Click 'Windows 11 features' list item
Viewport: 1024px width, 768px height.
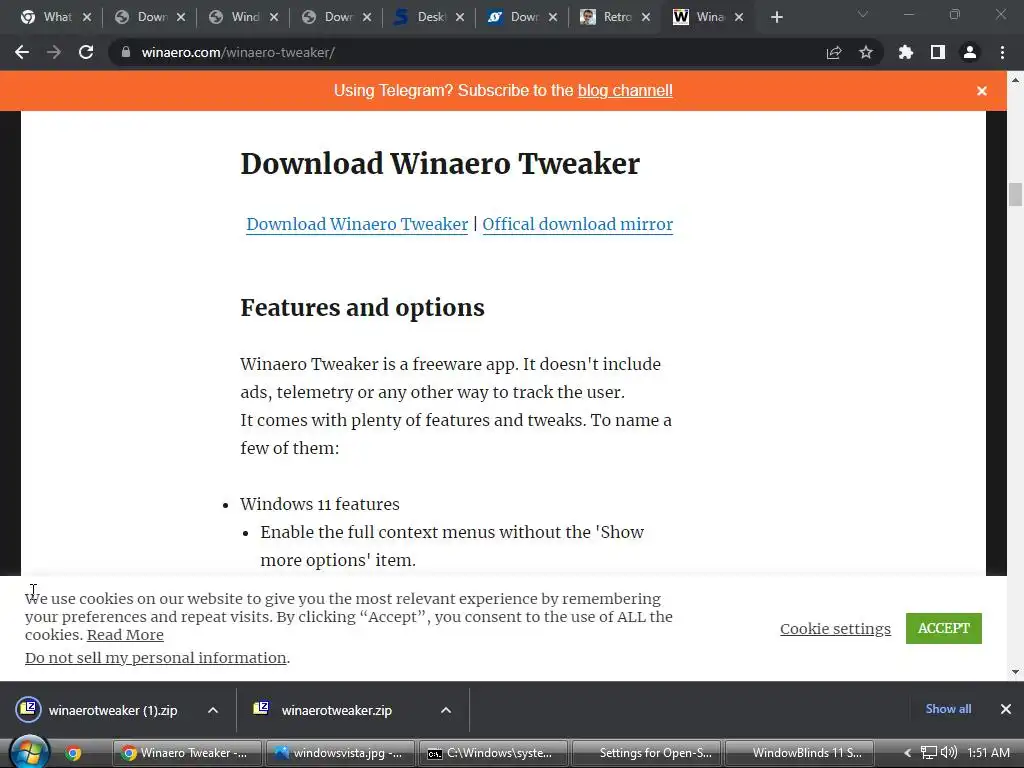tap(319, 504)
